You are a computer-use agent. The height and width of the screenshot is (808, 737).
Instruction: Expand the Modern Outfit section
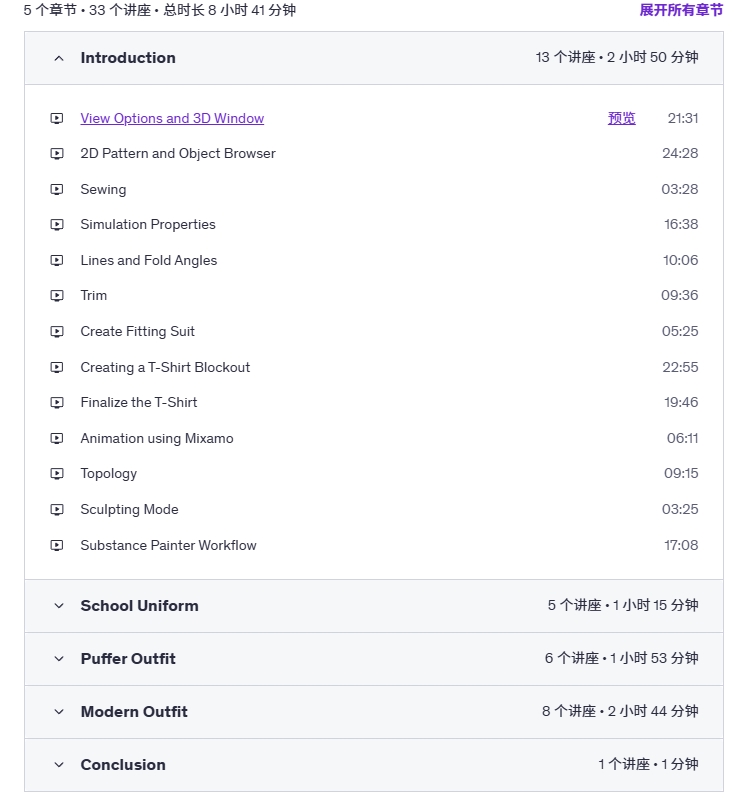(x=374, y=712)
